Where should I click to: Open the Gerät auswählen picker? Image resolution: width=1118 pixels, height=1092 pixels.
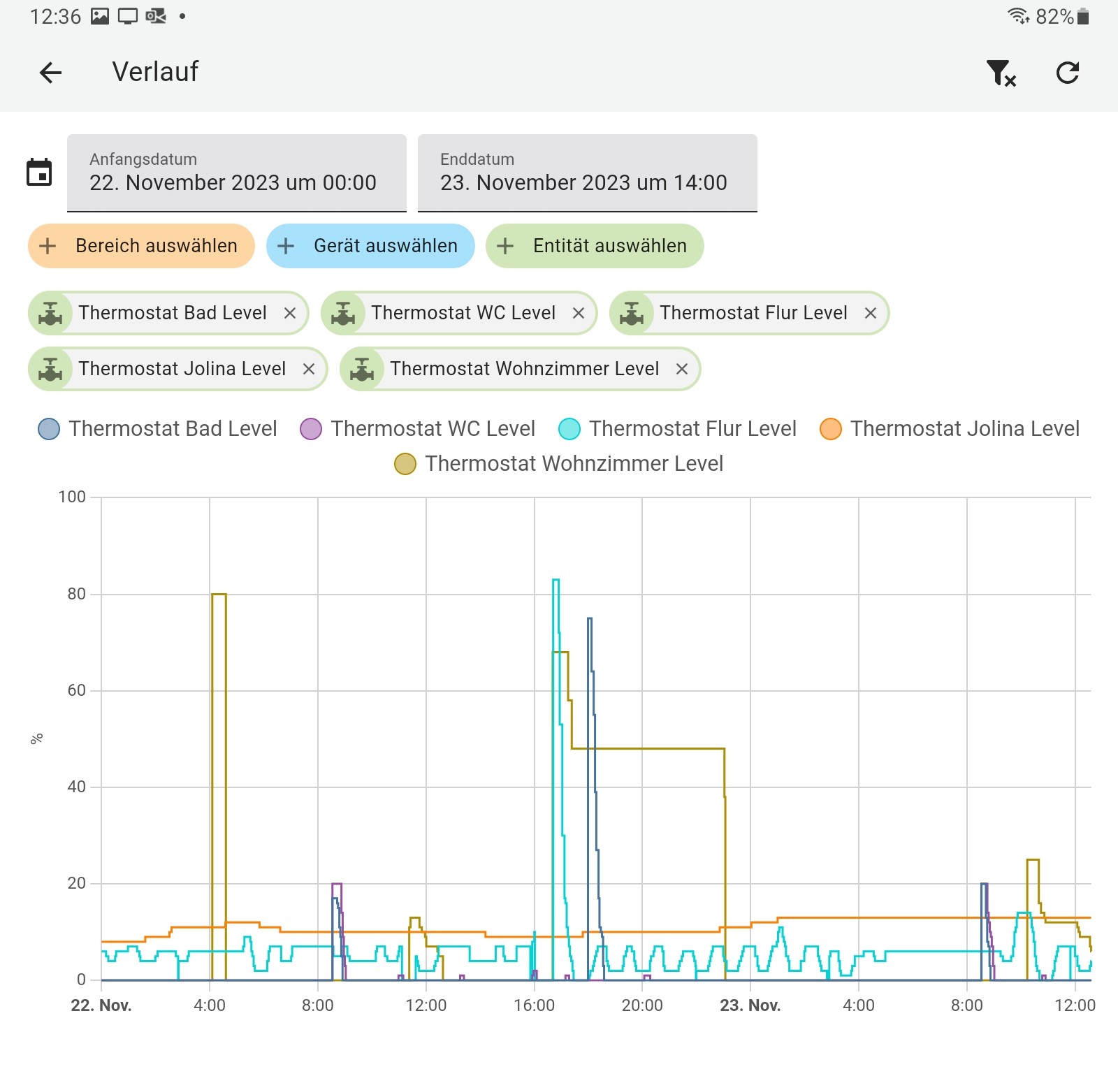(370, 246)
